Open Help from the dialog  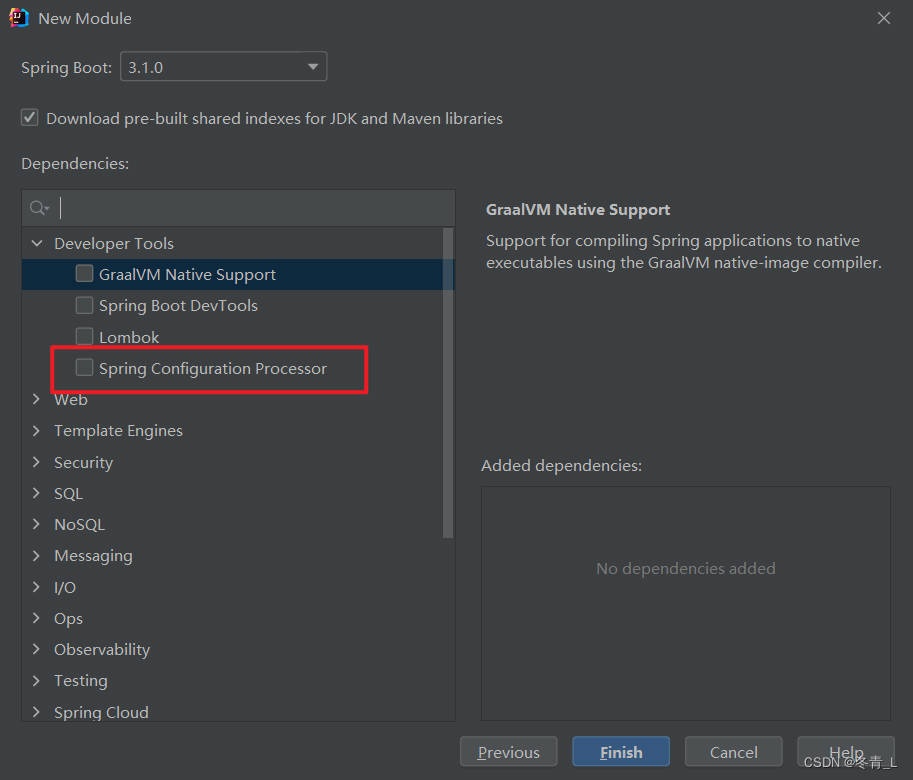coord(845,751)
